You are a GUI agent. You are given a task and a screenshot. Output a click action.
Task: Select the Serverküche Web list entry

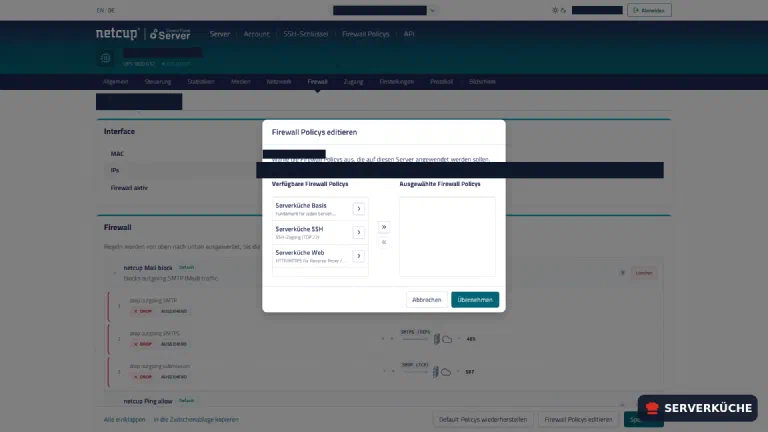(x=311, y=256)
